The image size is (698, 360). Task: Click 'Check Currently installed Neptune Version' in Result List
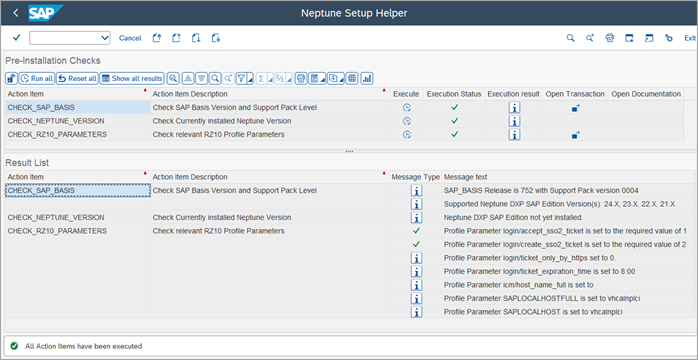[222, 217]
